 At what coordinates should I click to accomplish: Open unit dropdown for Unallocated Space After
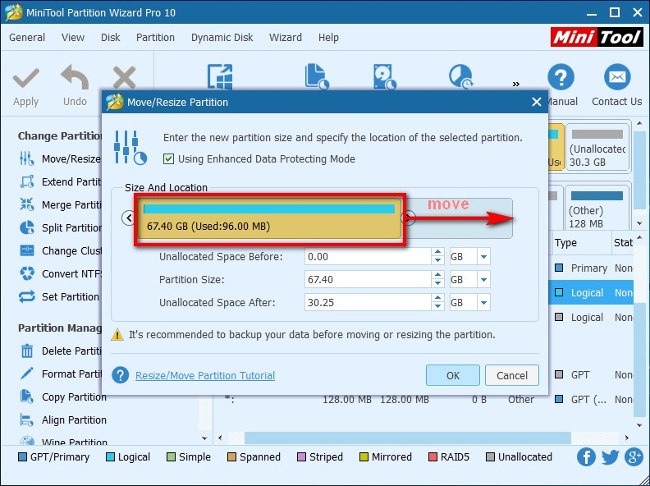pos(484,302)
